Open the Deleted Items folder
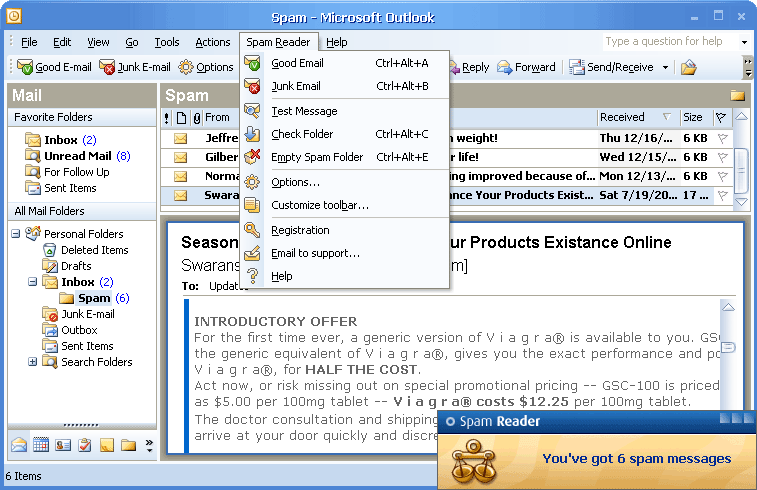 86,250
